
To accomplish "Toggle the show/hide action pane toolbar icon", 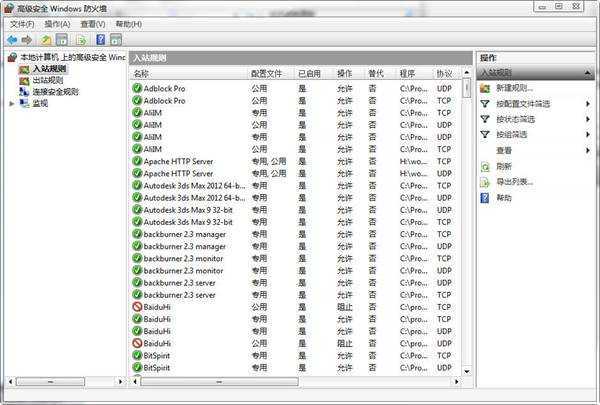I will tap(116, 40).
